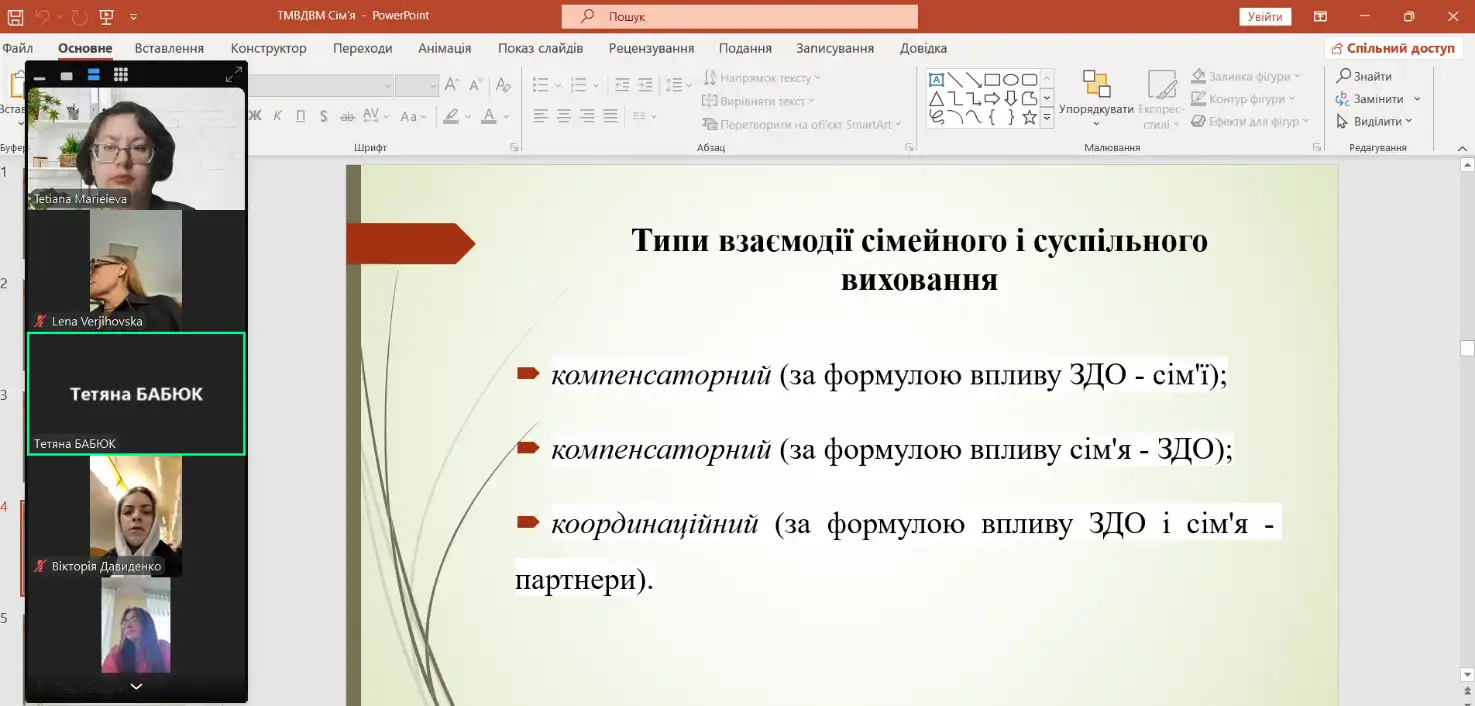
Task: Select the oval shape in shapes gallery
Action: [1010, 80]
